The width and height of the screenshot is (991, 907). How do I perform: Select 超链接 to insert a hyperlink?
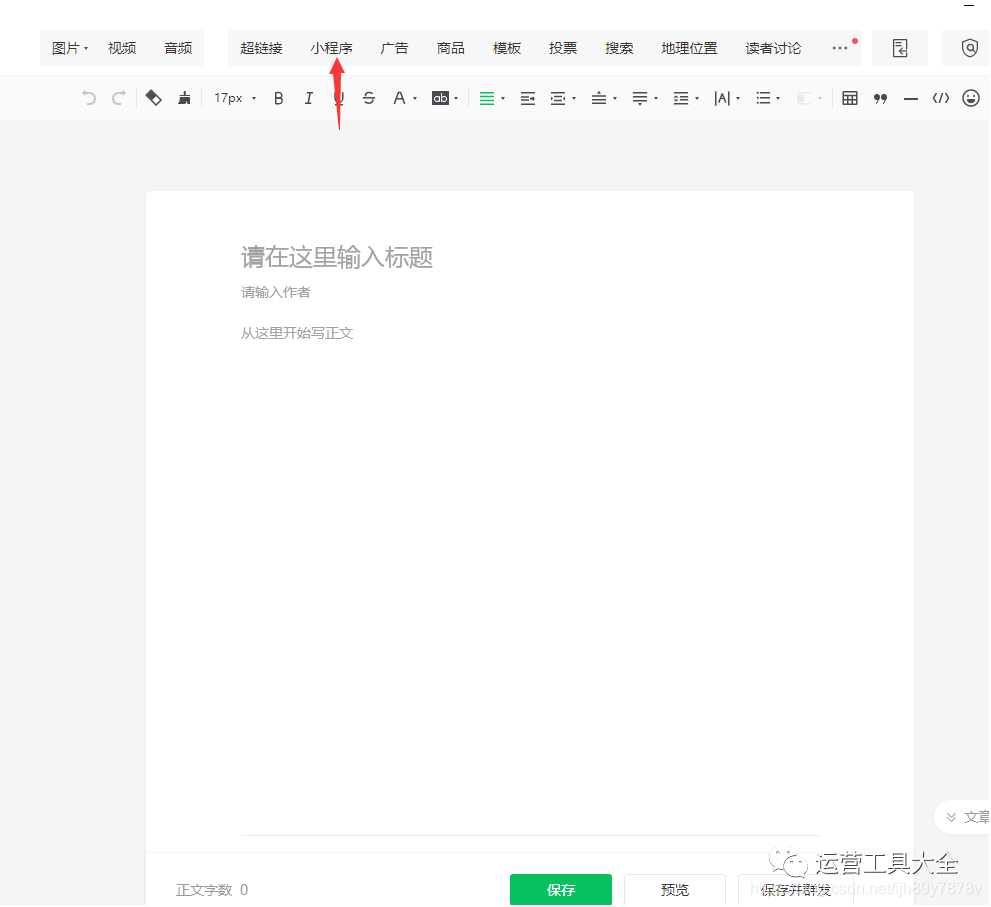tap(261, 47)
